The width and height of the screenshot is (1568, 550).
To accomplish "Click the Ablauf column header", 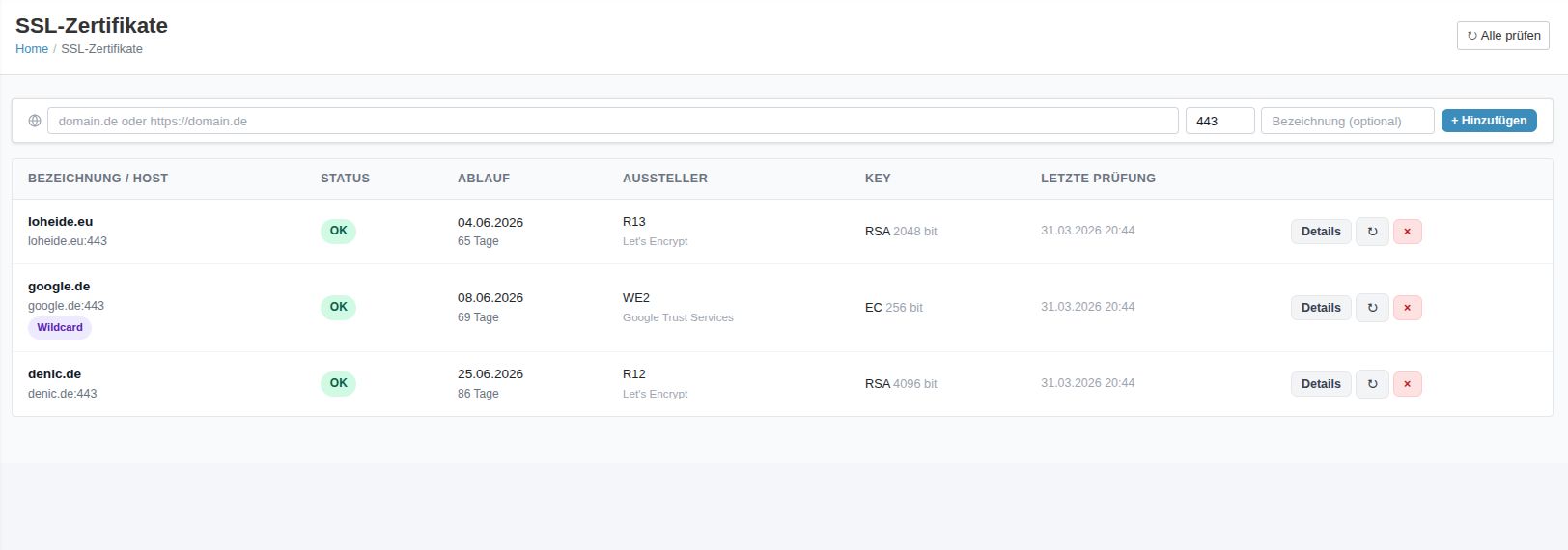I will (484, 179).
